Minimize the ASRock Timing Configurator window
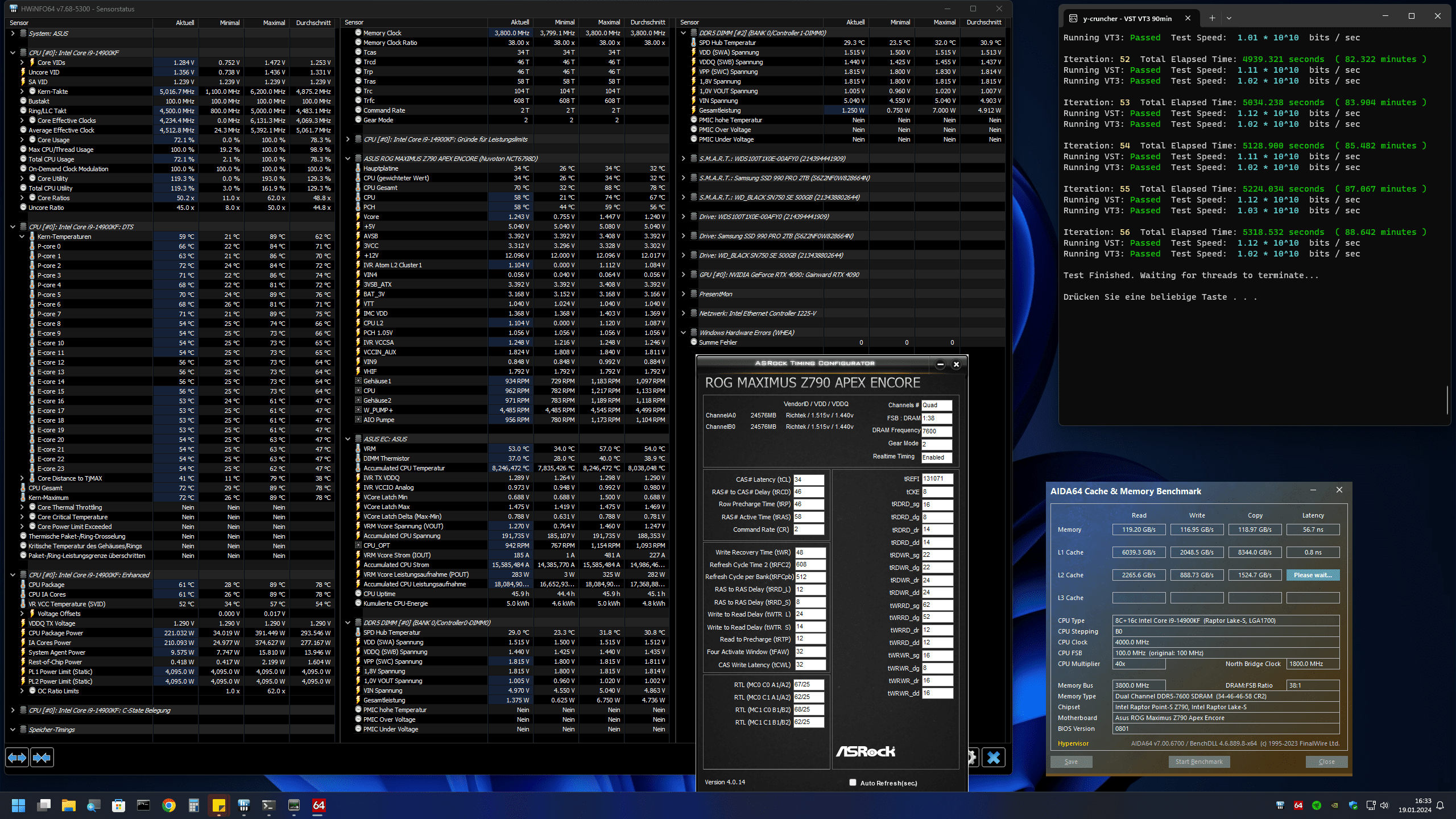Image resolution: width=1456 pixels, height=819 pixels. [940, 365]
